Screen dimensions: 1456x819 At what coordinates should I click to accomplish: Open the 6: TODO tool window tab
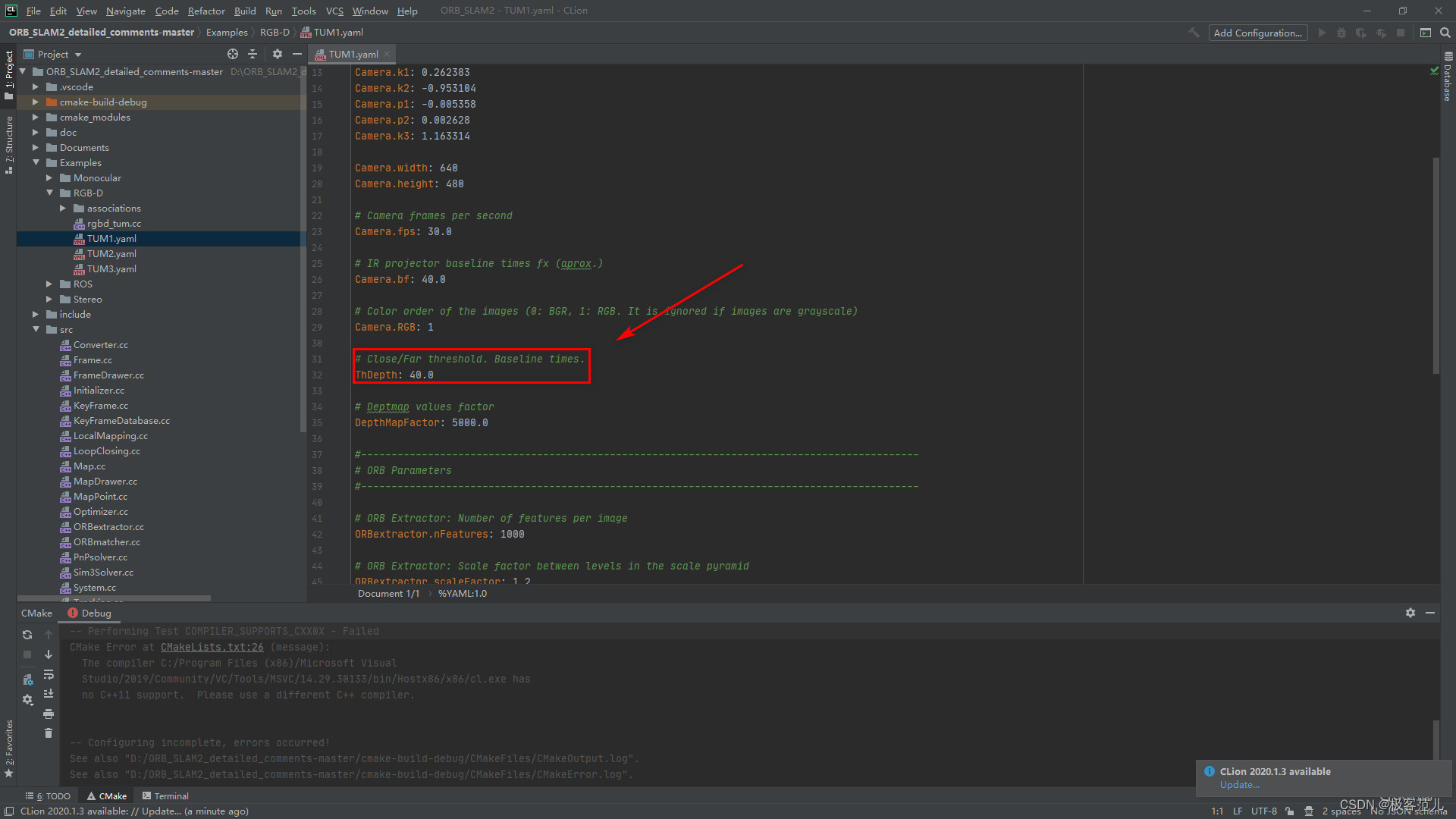(48, 795)
